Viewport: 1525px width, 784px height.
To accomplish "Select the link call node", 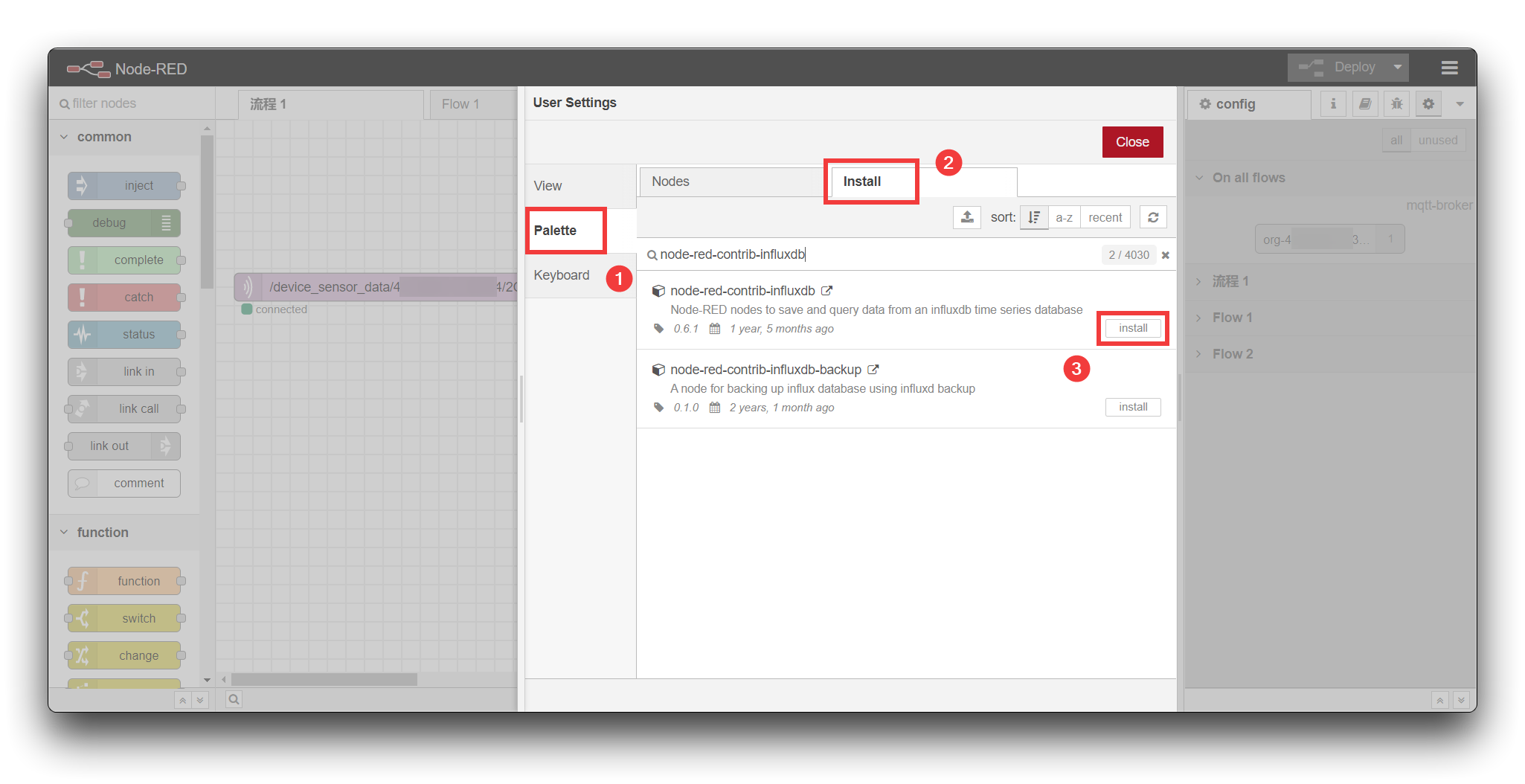I will pos(124,409).
